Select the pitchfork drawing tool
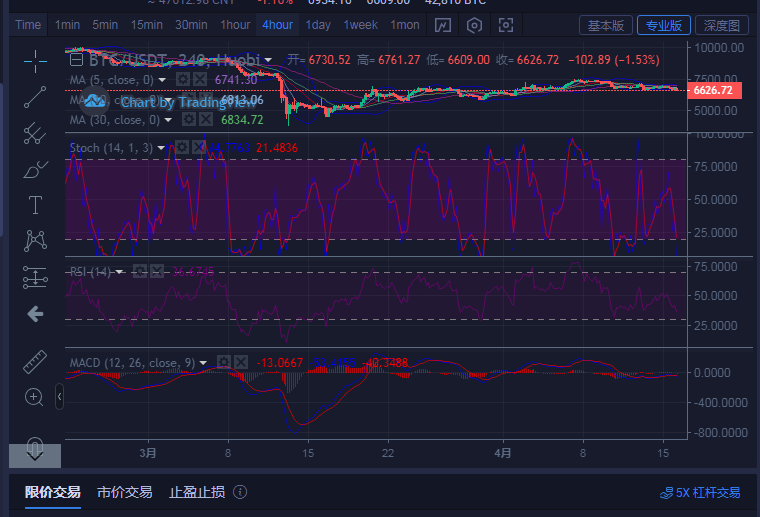760x517 pixels. [35, 133]
